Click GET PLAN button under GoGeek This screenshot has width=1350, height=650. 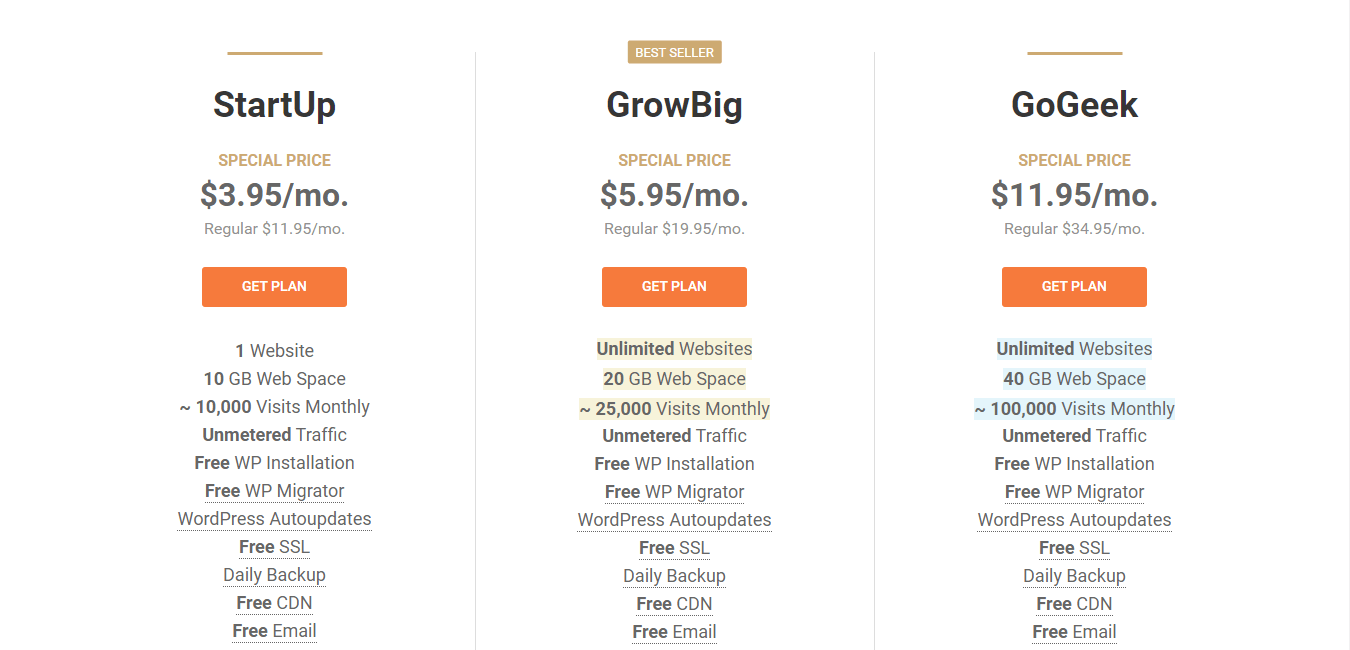coord(1074,287)
